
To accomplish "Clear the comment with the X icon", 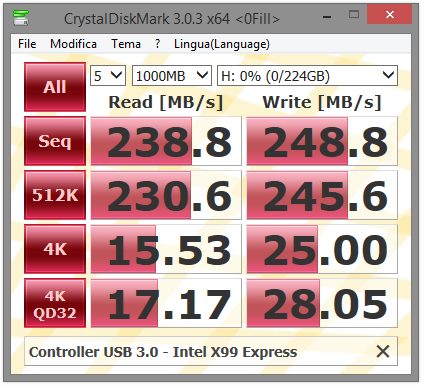I will click(x=383, y=351).
